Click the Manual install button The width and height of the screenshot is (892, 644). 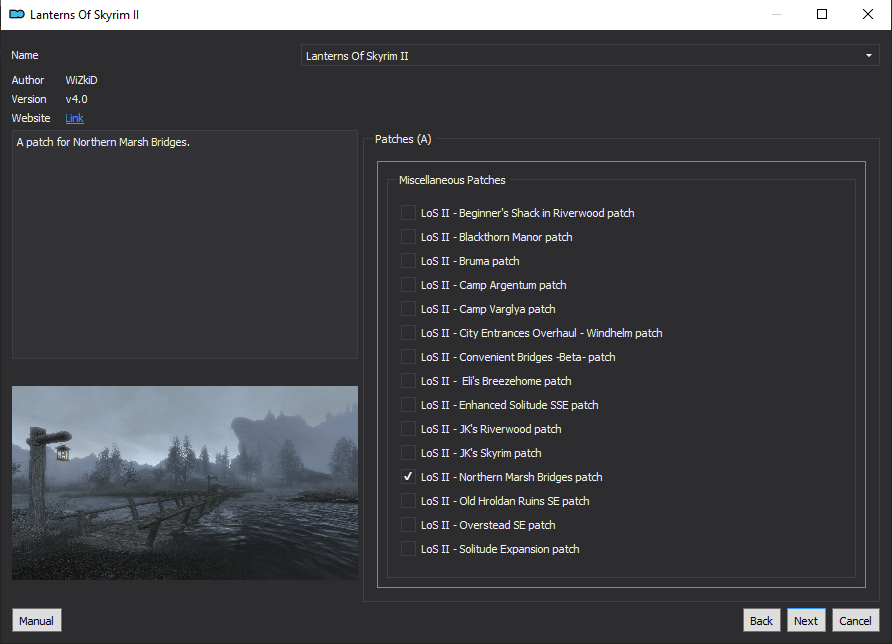36,621
